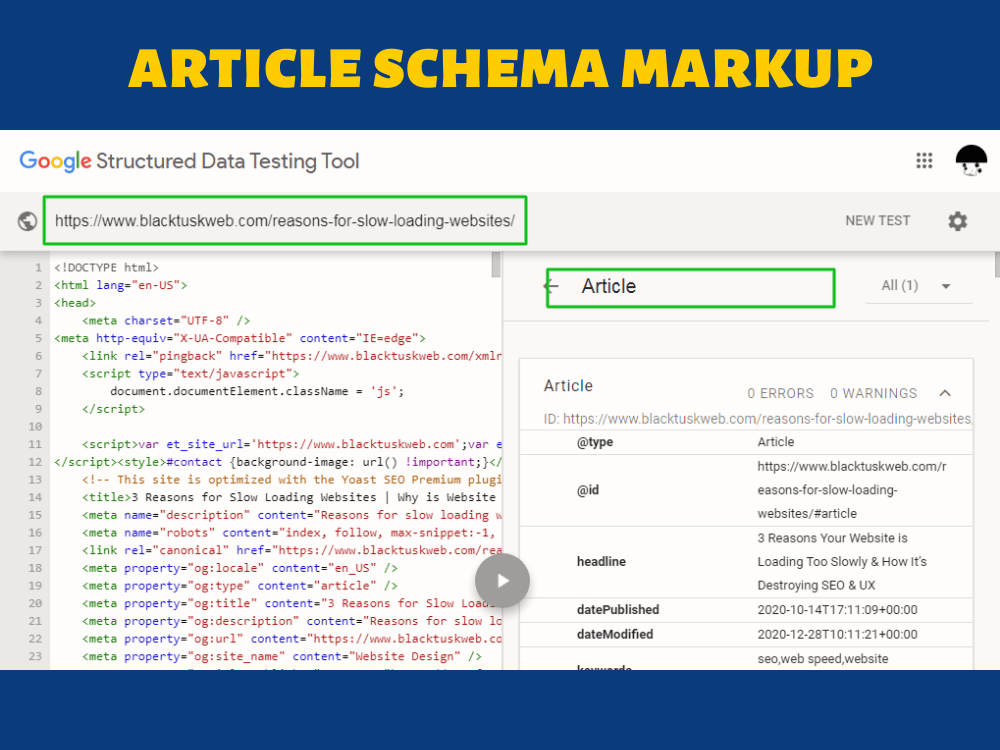1000x750 pixels.
Task: Click the URL input field
Action: tap(284, 221)
